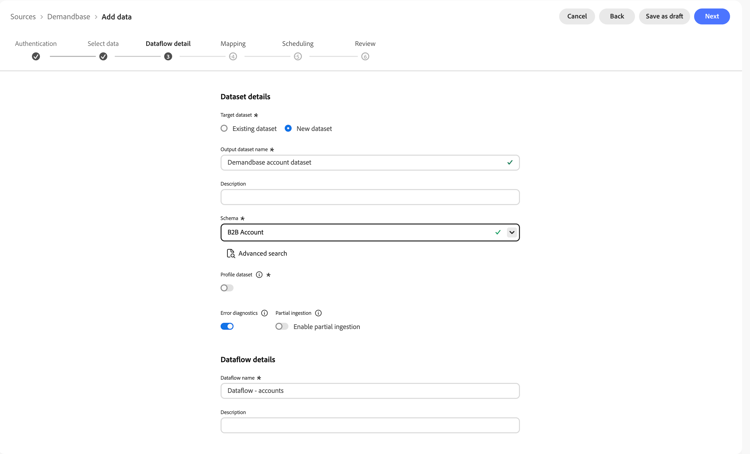
Task: Turn off the Error diagnostics toggle
Action: click(x=227, y=326)
